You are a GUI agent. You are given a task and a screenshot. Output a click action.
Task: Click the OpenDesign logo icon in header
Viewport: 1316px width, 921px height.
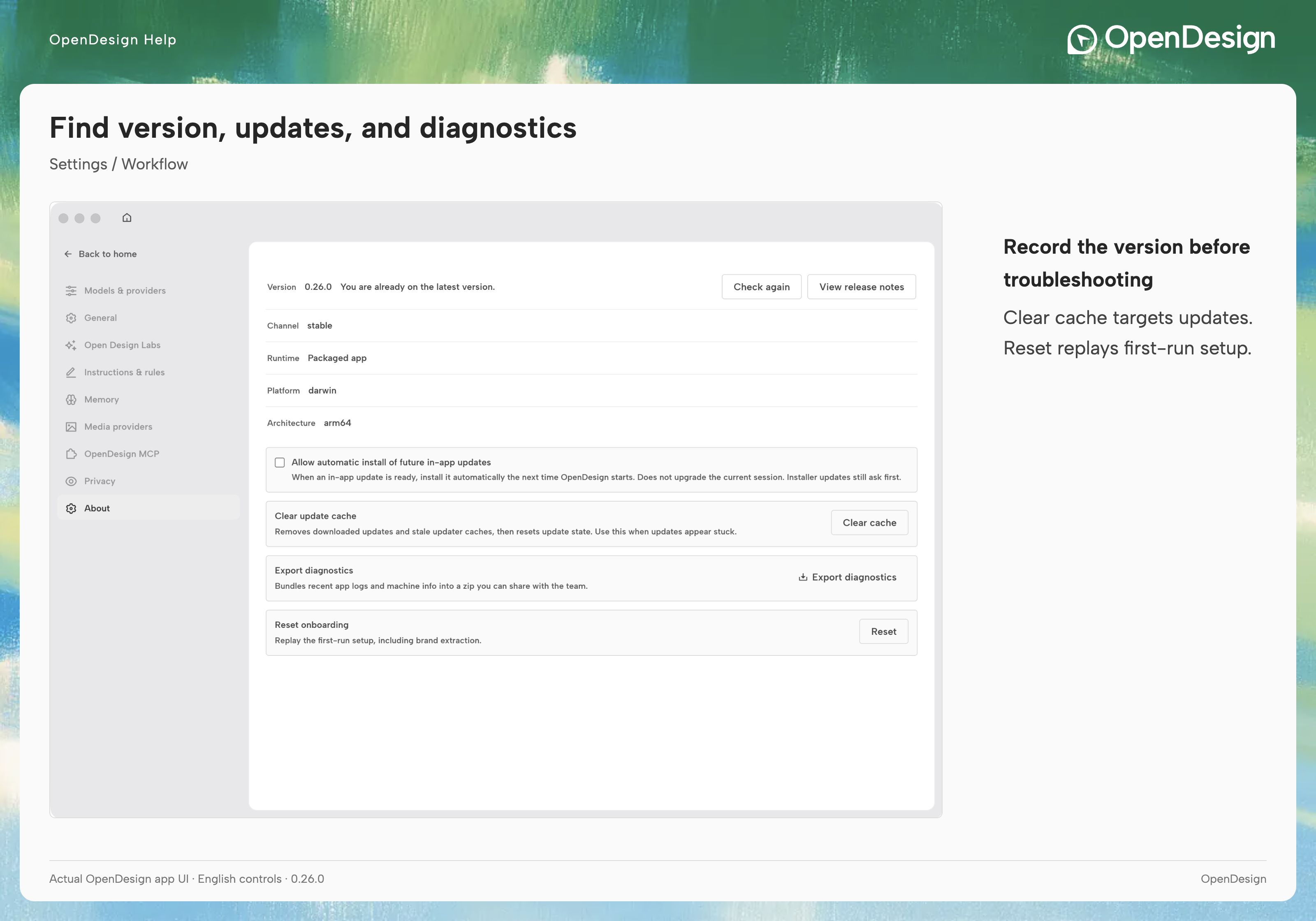point(1082,39)
